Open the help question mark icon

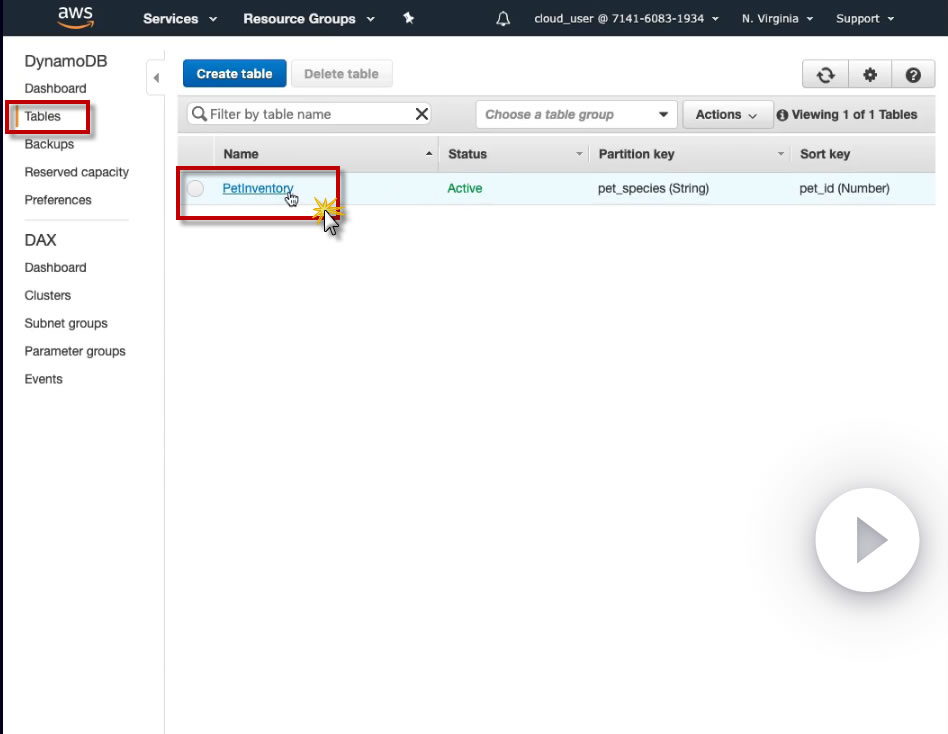913,75
